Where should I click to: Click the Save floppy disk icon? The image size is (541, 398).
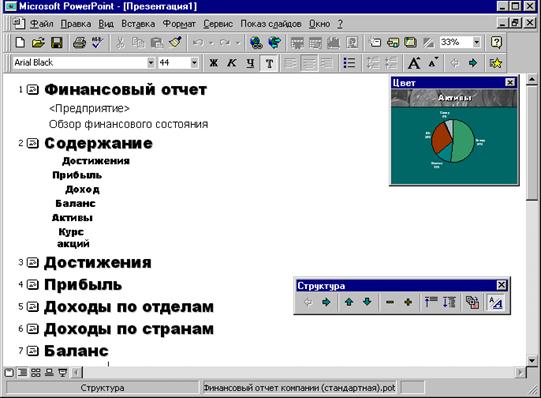pos(57,43)
